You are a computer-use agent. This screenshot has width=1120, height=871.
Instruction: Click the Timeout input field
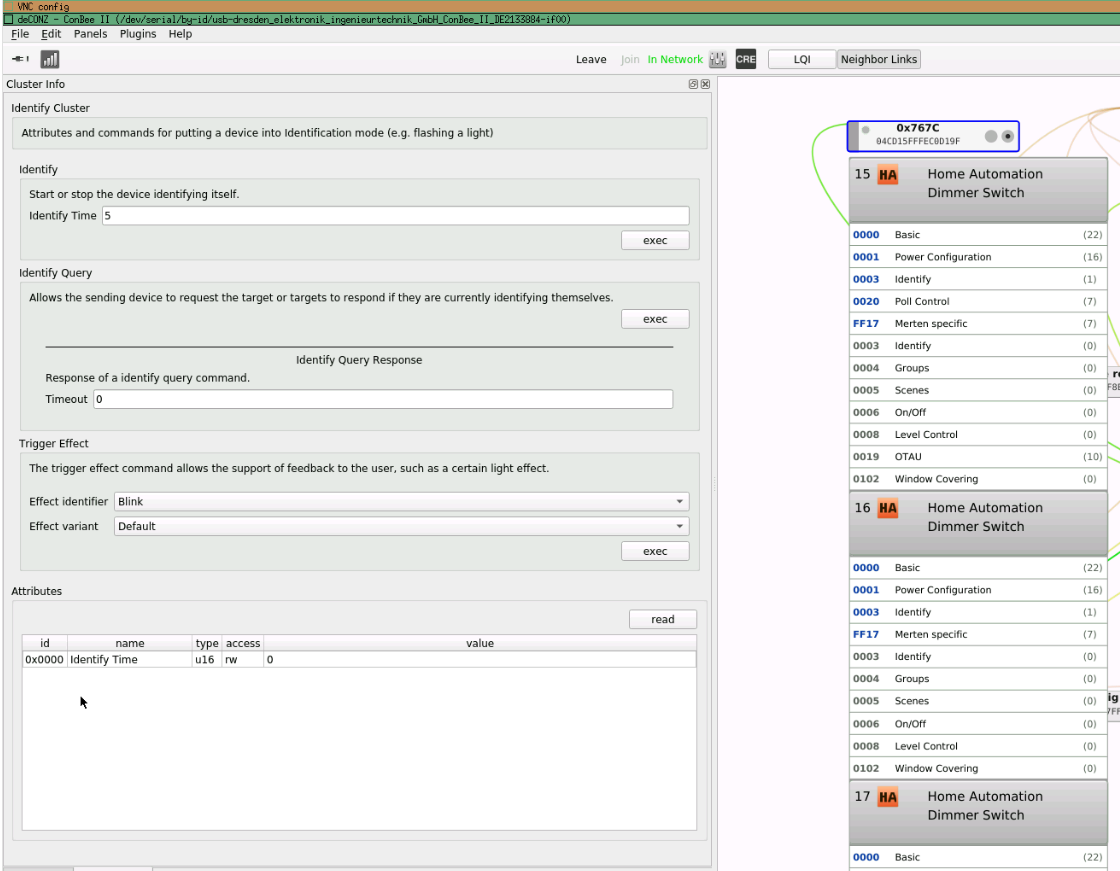point(383,399)
